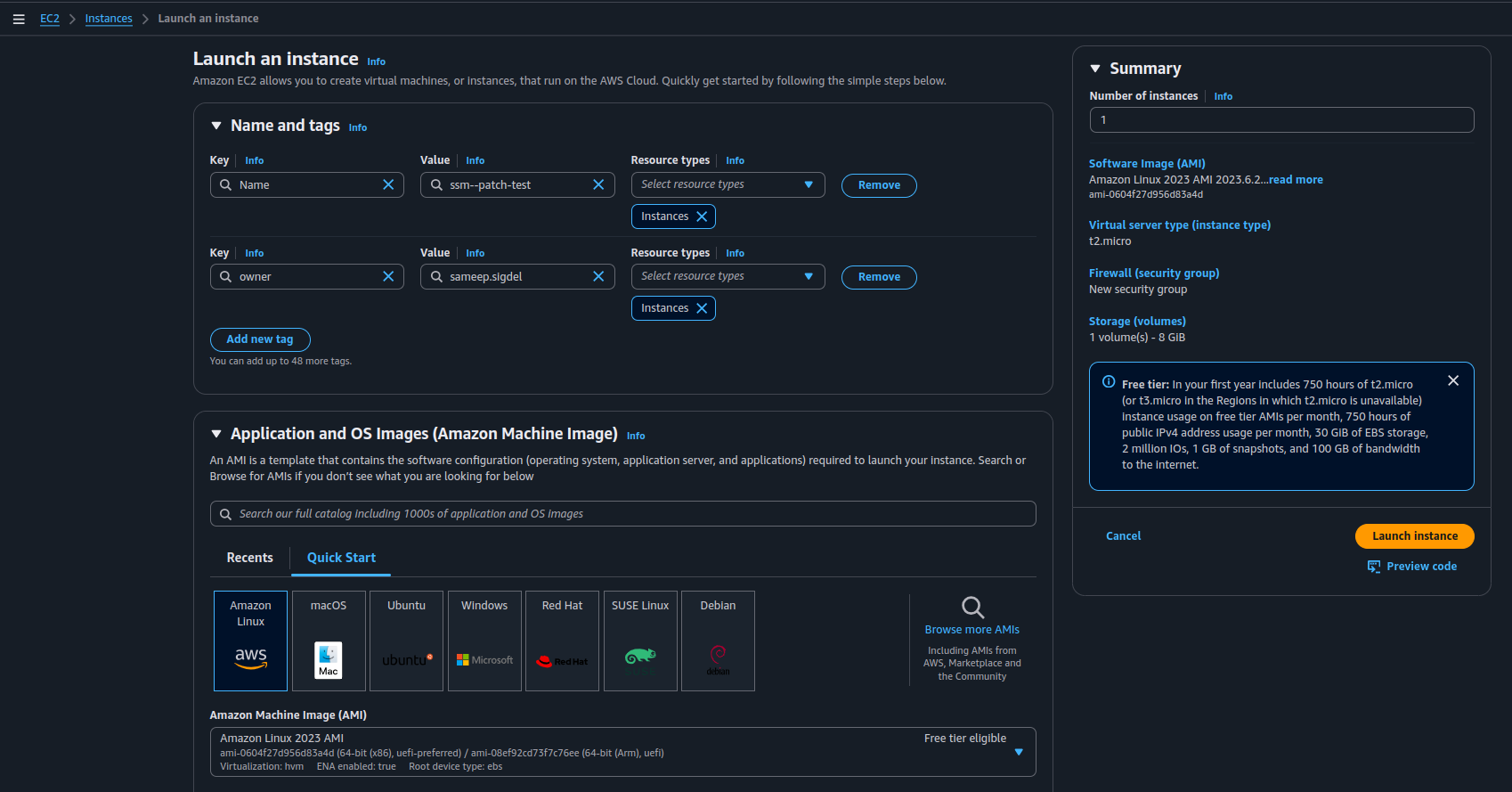Collapse the Name and tags section
This screenshot has height=792, width=1512.
216,126
